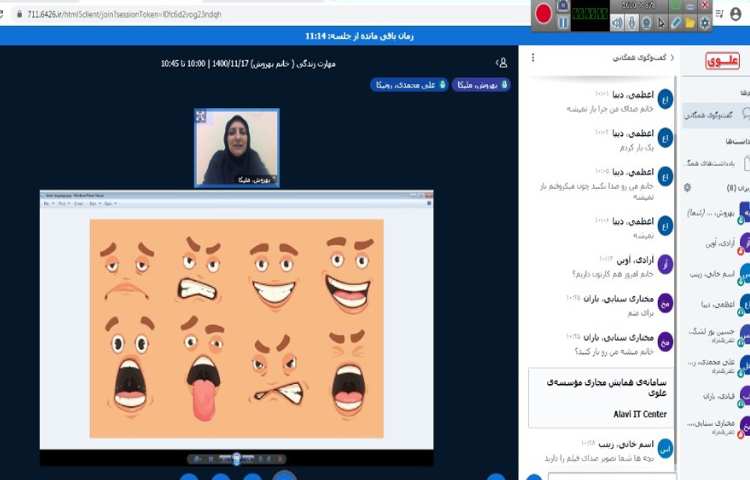The height and width of the screenshot is (480, 750).
Task: Click the session title مهارت زندگی
Action: pos(248,64)
